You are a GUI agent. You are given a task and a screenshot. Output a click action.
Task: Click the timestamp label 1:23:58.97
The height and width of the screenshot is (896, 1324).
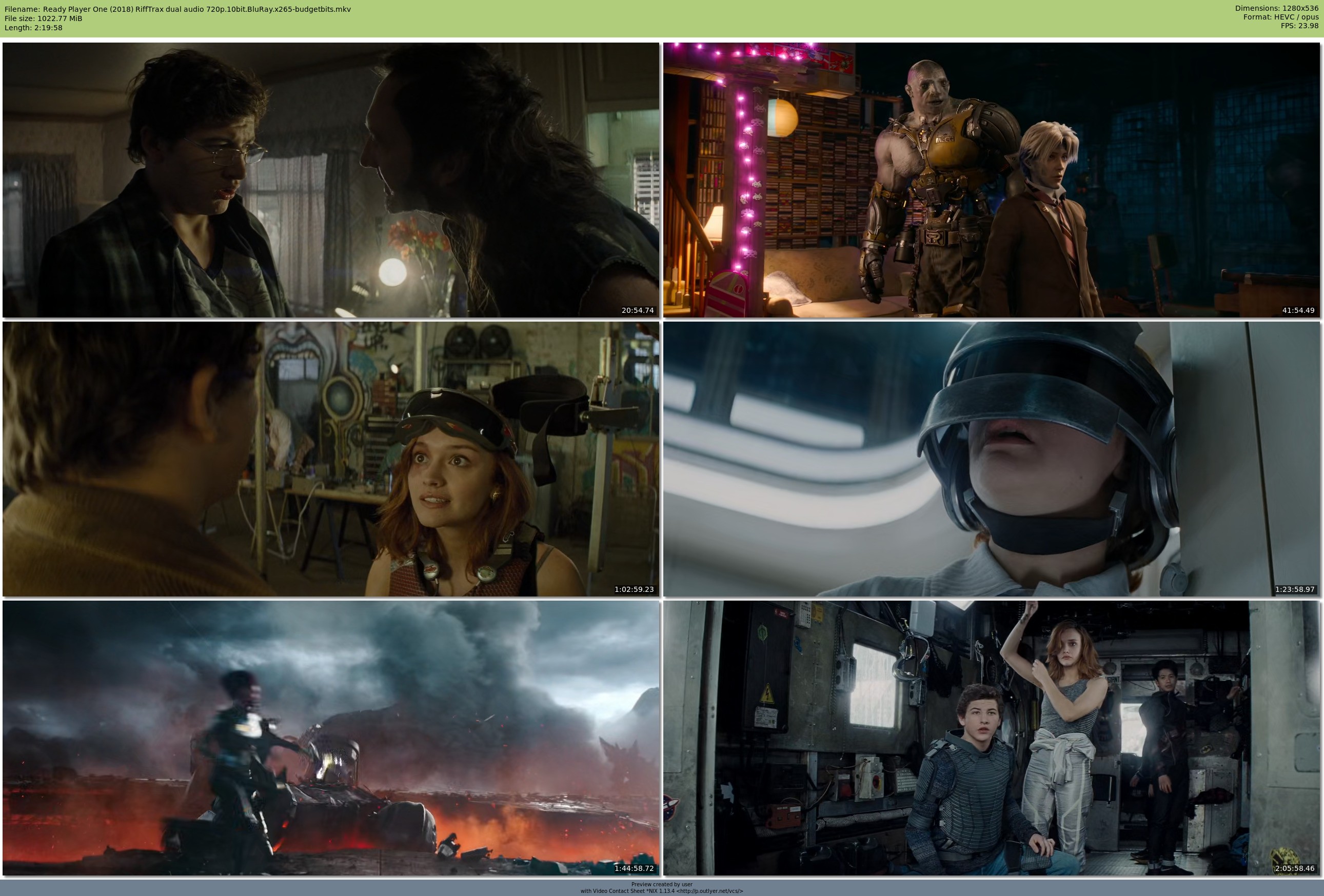(x=1295, y=589)
